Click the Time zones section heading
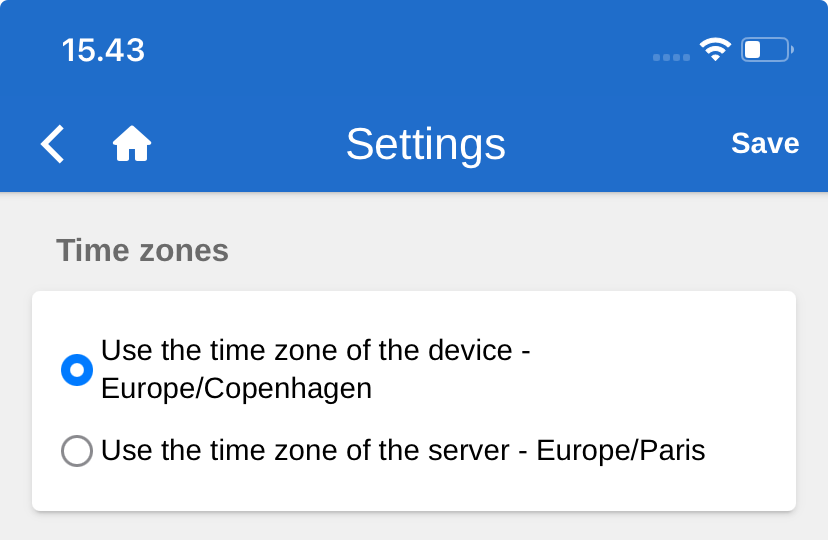Viewport: 828px width, 540px height. pos(142,250)
